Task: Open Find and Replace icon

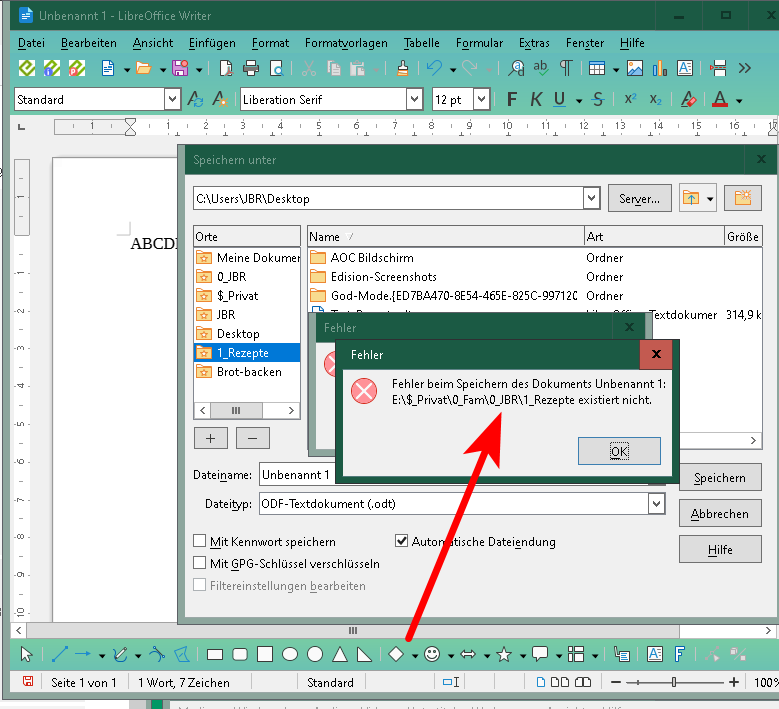Action: point(516,68)
